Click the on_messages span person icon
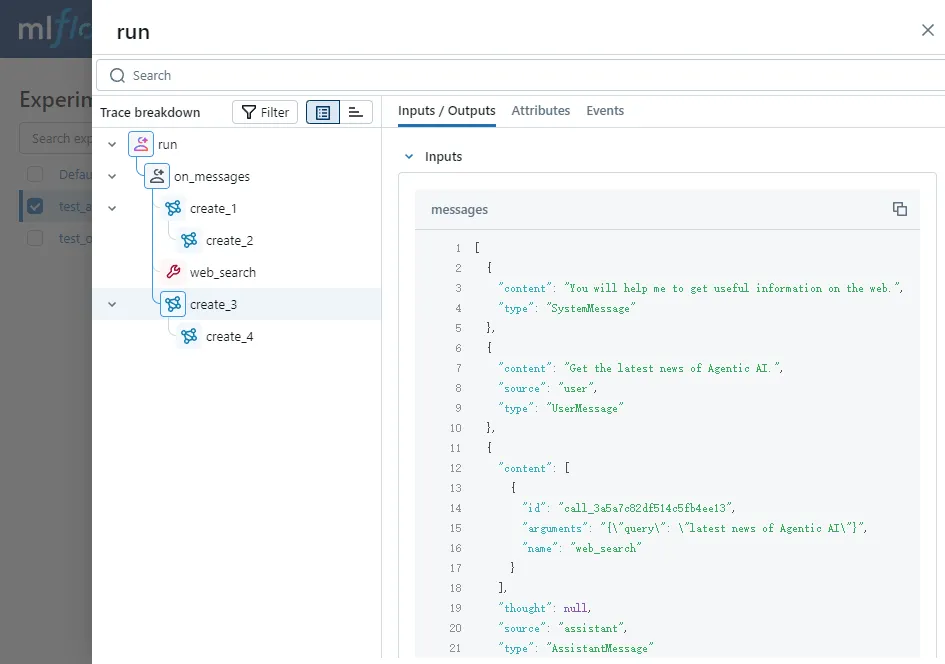This screenshot has height=664, width=945. [x=157, y=176]
